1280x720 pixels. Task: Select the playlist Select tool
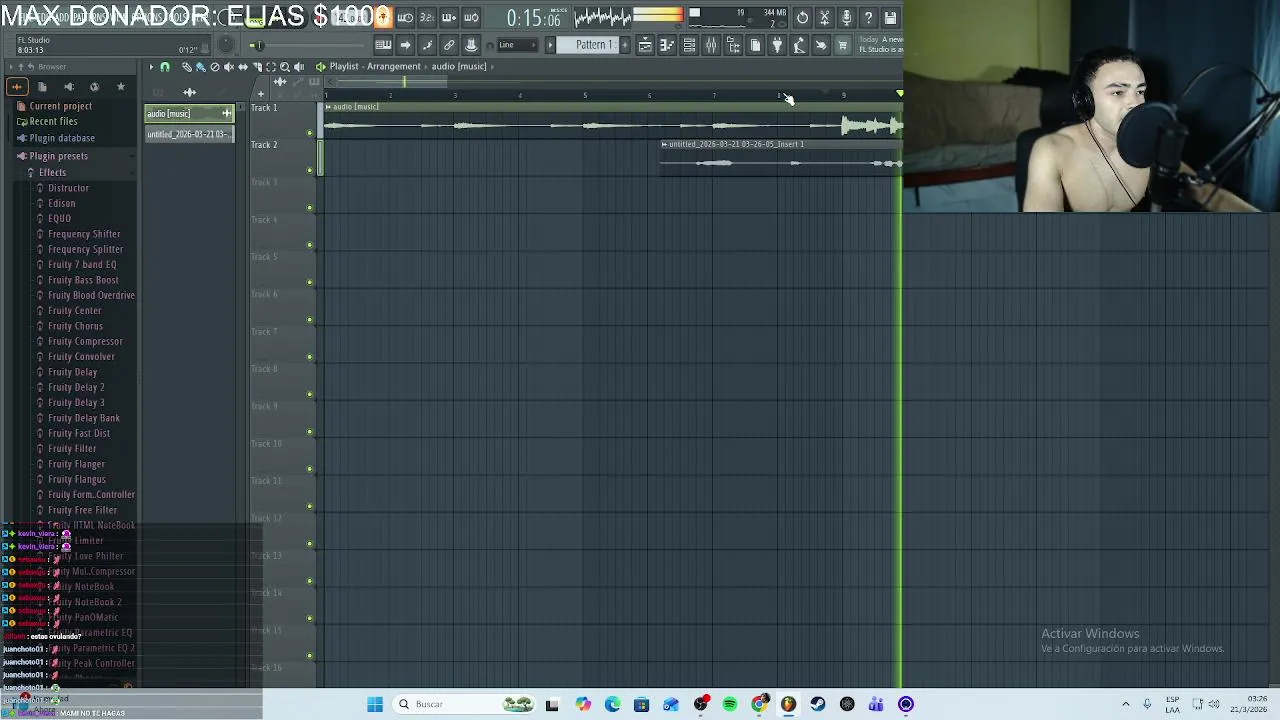point(271,67)
